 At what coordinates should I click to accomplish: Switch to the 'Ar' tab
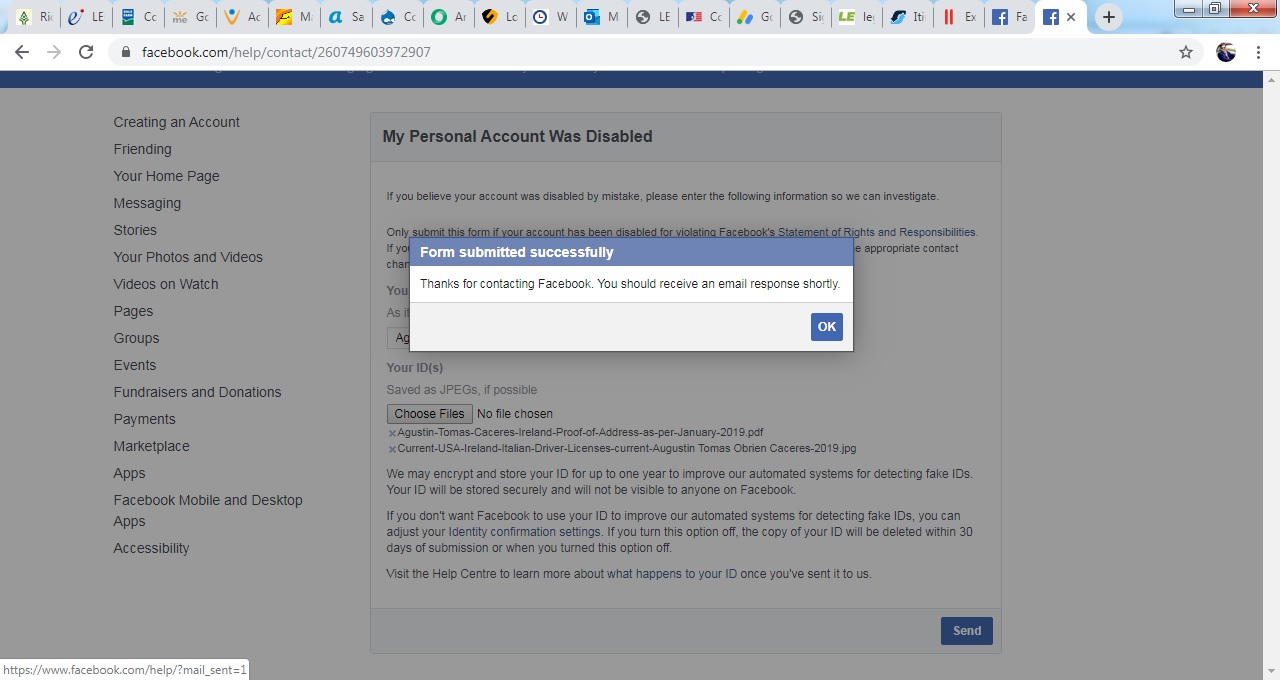tap(450, 17)
